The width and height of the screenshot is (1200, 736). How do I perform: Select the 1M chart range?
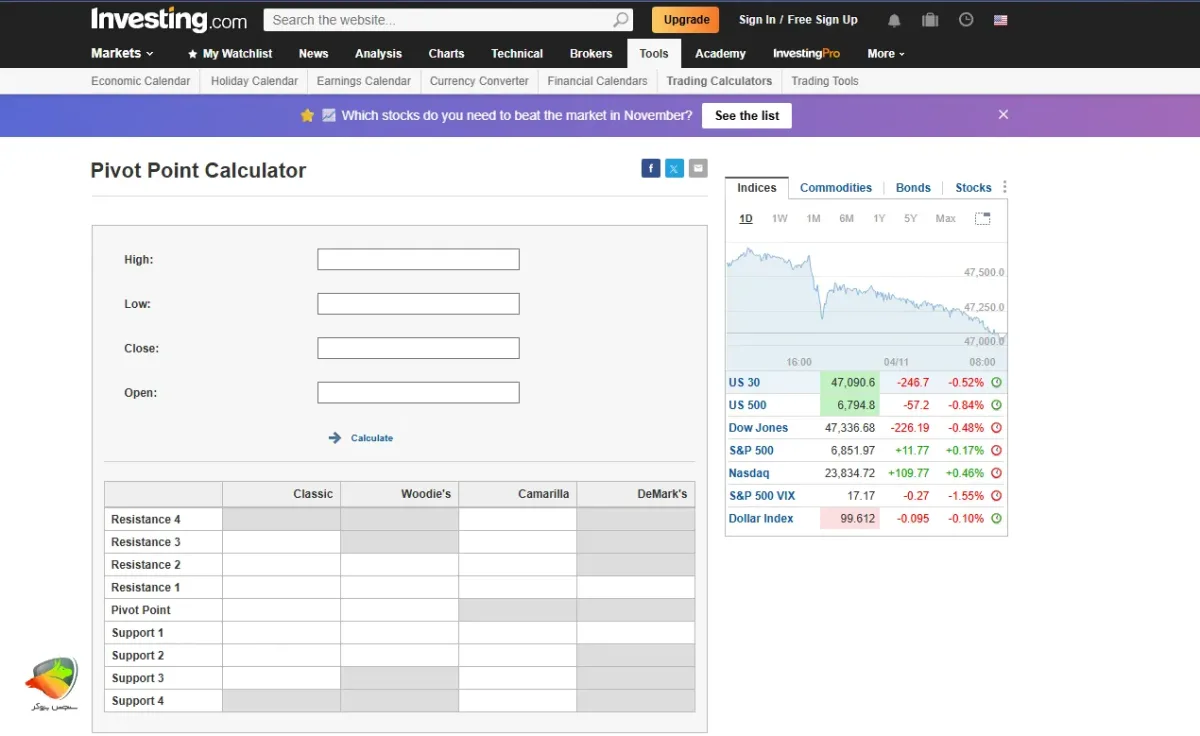pos(813,219)
